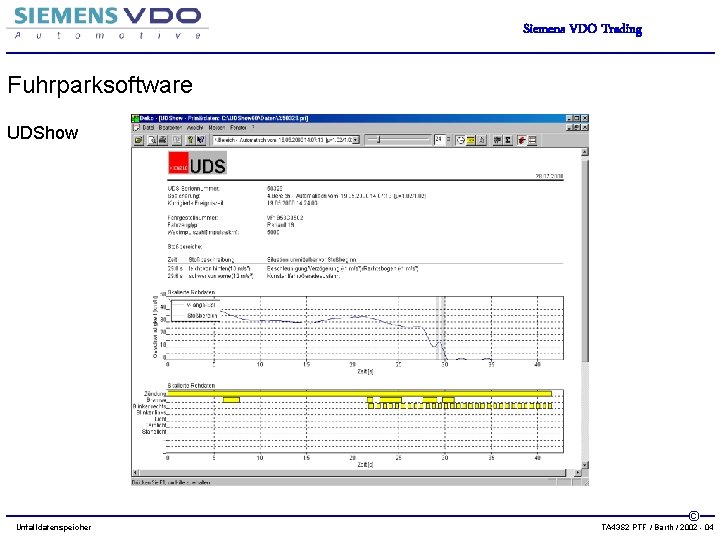Screen dimensions: 720x540
Task: Click the clock icon in the toolbar
Action: pos(460,140)
